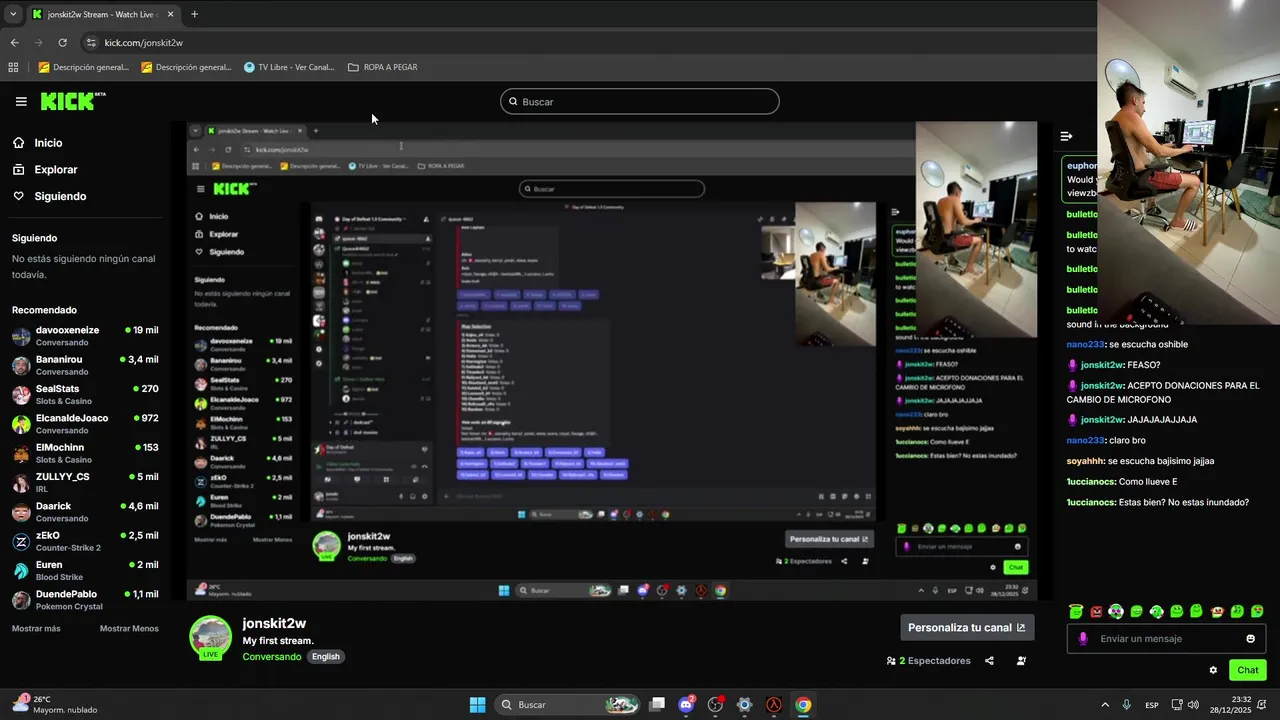
Task: Click the green Chat send button
Action: 1248,670
